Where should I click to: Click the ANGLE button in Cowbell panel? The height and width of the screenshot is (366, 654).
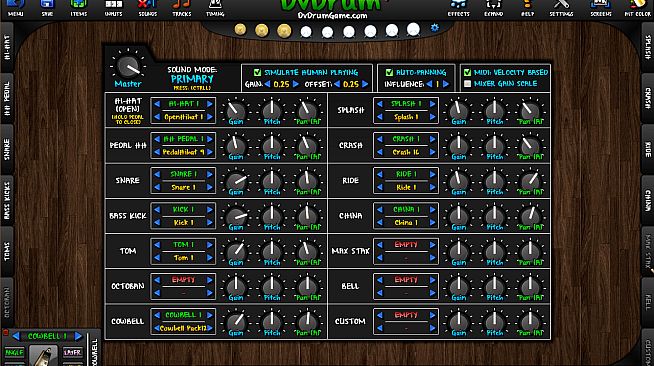14,353
